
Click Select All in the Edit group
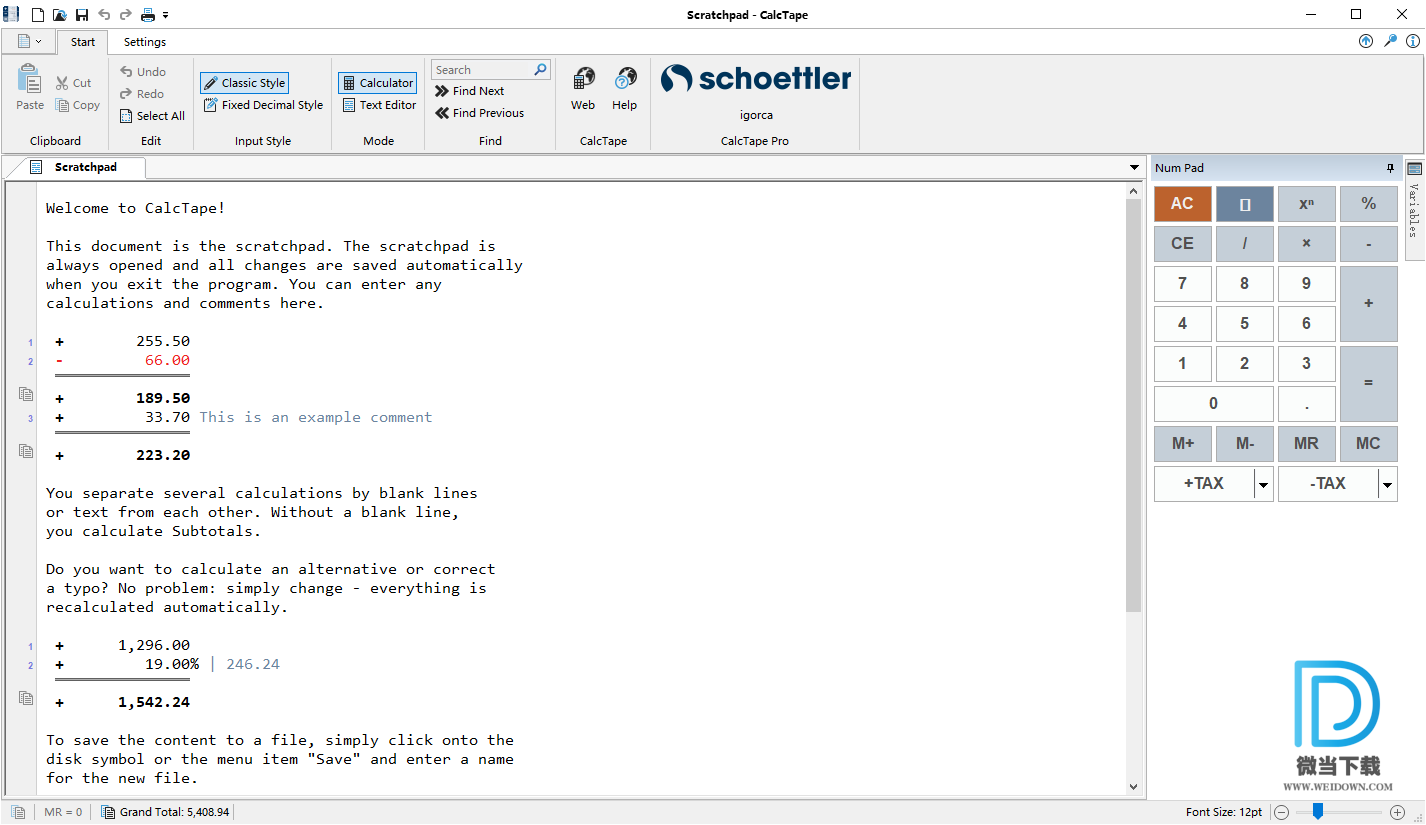click(x=152, y=116)
